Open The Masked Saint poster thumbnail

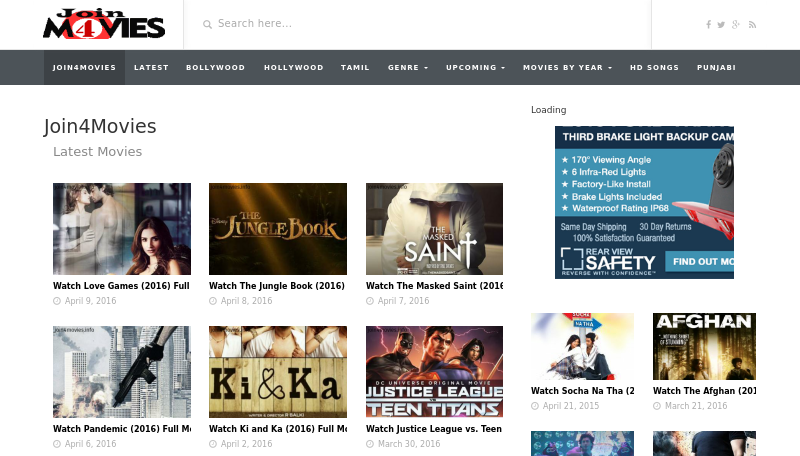point(434,229)
